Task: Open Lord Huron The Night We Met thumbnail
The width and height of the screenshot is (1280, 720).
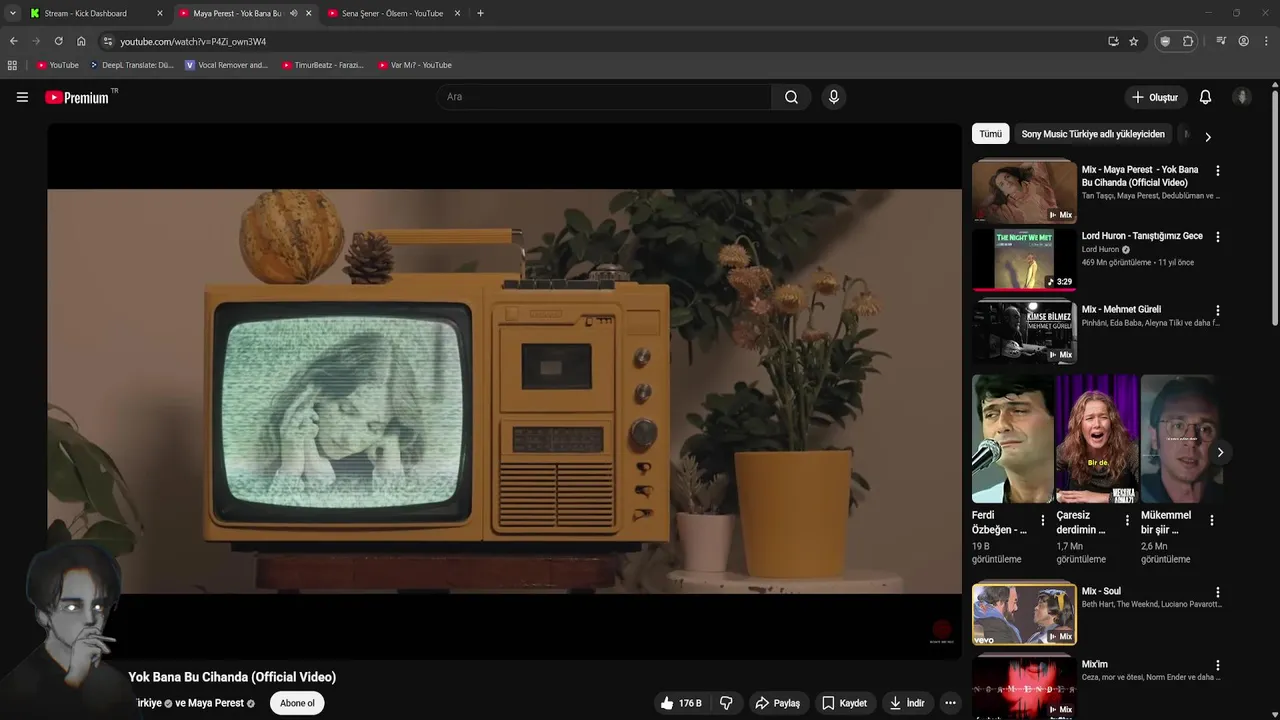Action: [1024, 259]
